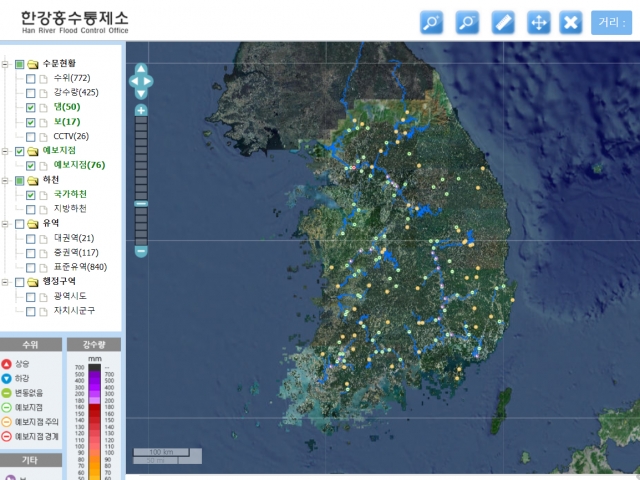Uncheck the 예보지점(76) layer

coord(31,166)
